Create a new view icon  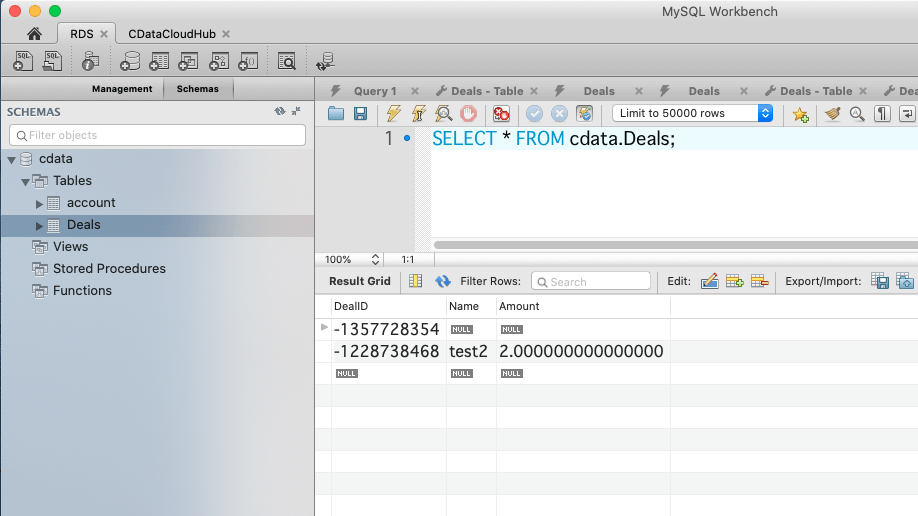(x=188, y=61)
